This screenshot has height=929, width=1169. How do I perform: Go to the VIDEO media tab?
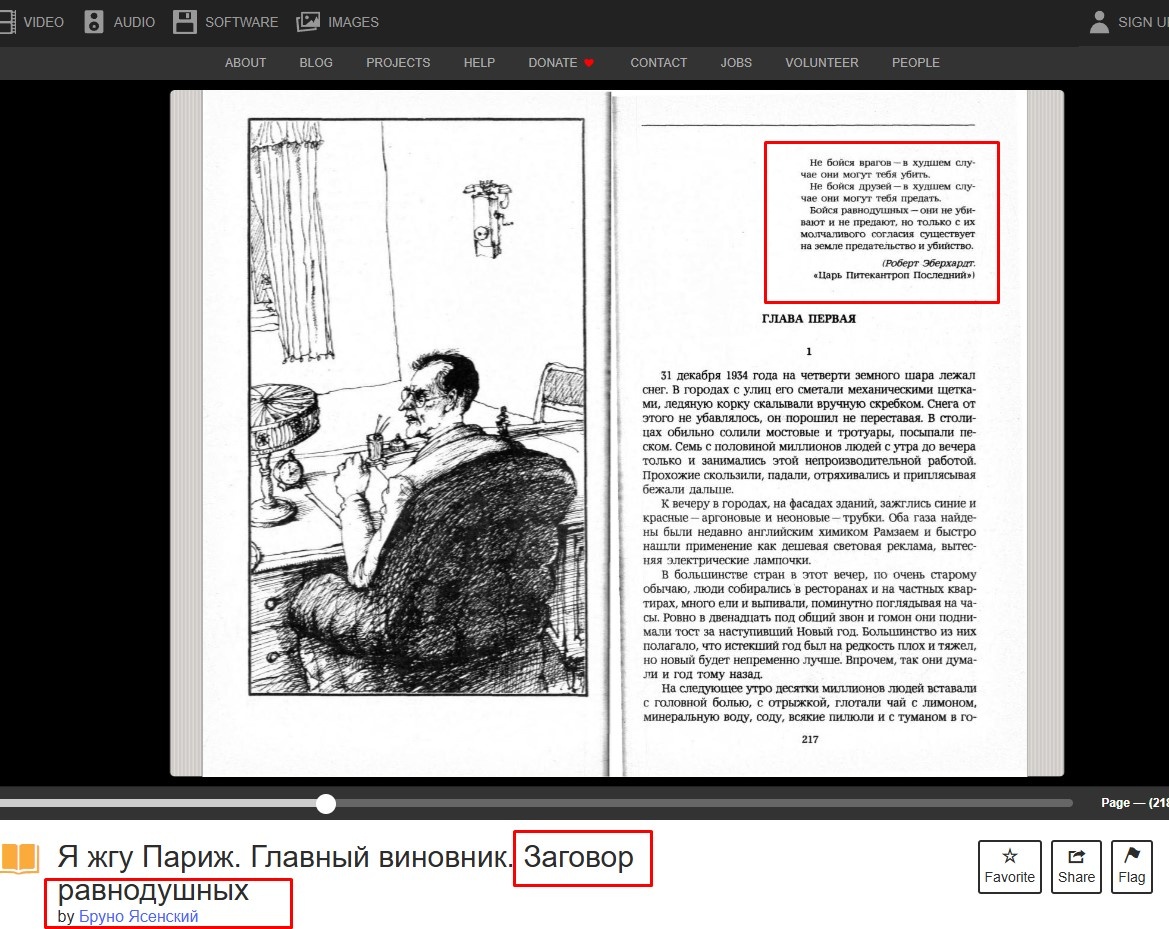[43, 22]
